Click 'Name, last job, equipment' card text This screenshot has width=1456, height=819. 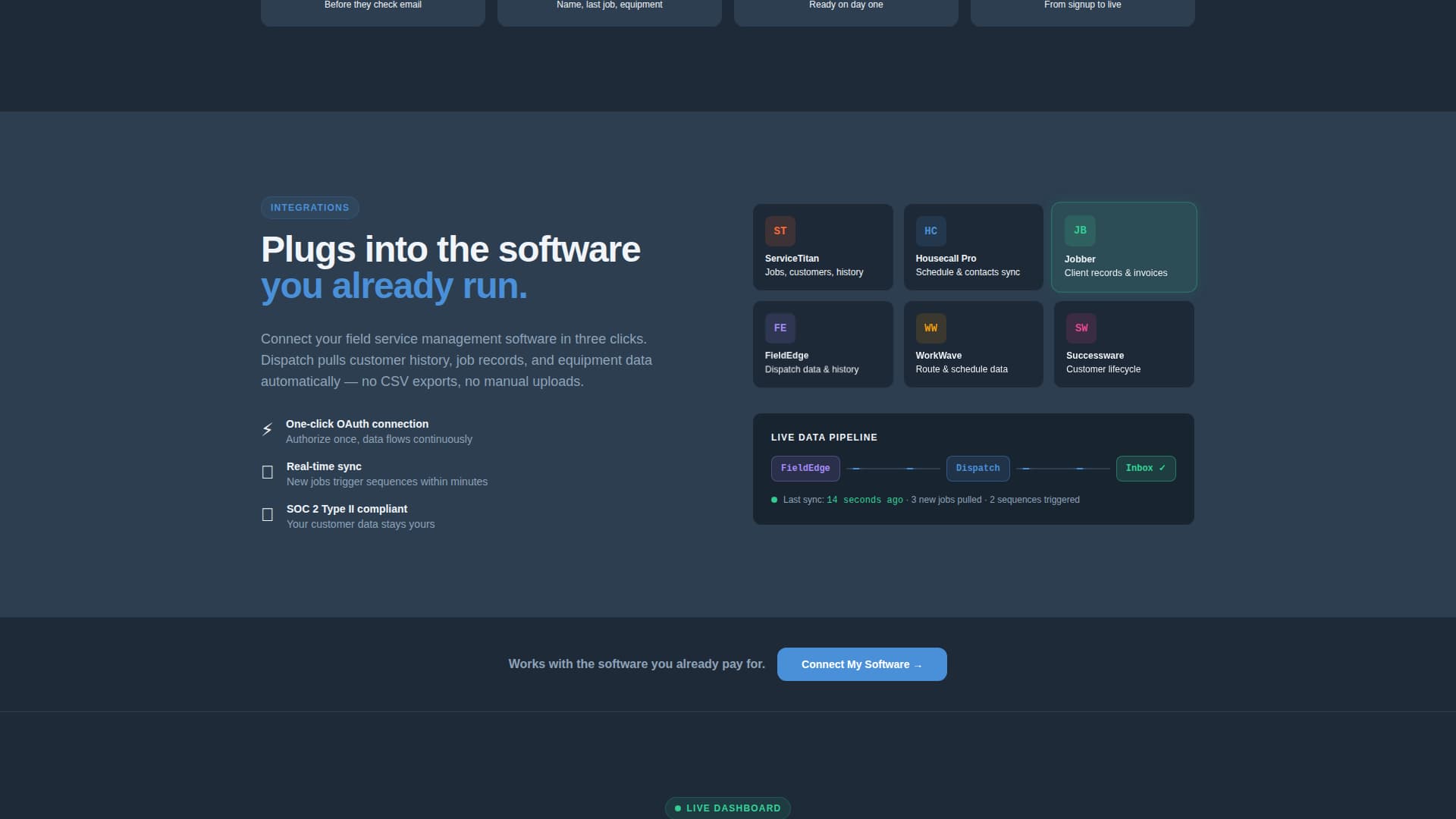tap(610, 5)
